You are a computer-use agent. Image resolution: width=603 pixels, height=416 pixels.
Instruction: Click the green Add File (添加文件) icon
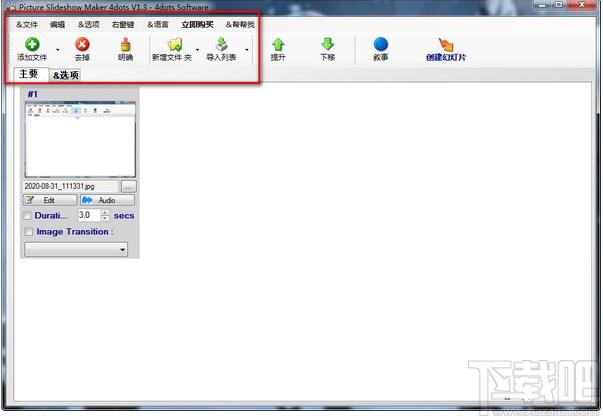32,45
